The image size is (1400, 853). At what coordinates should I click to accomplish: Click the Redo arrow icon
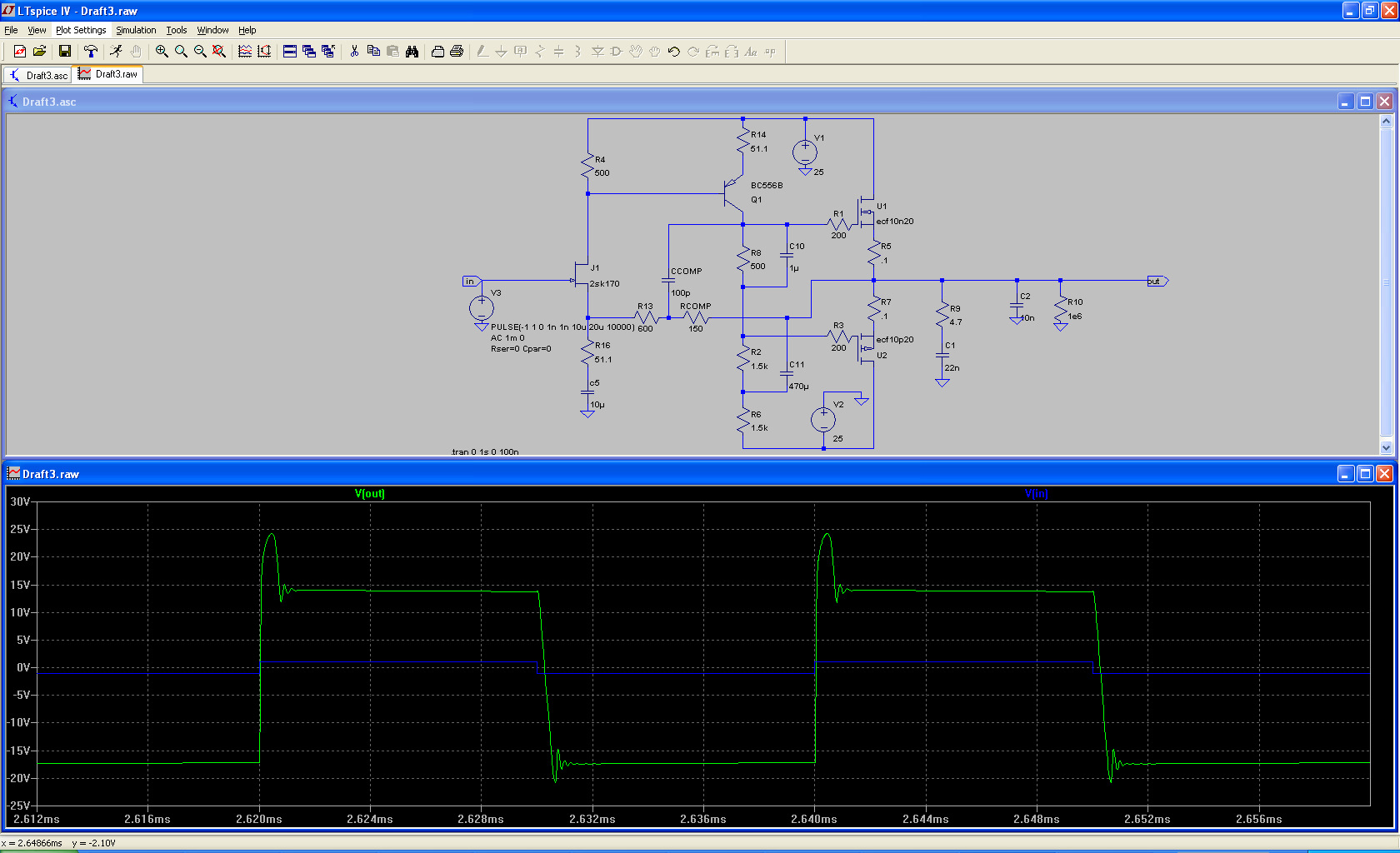[693, 52]
